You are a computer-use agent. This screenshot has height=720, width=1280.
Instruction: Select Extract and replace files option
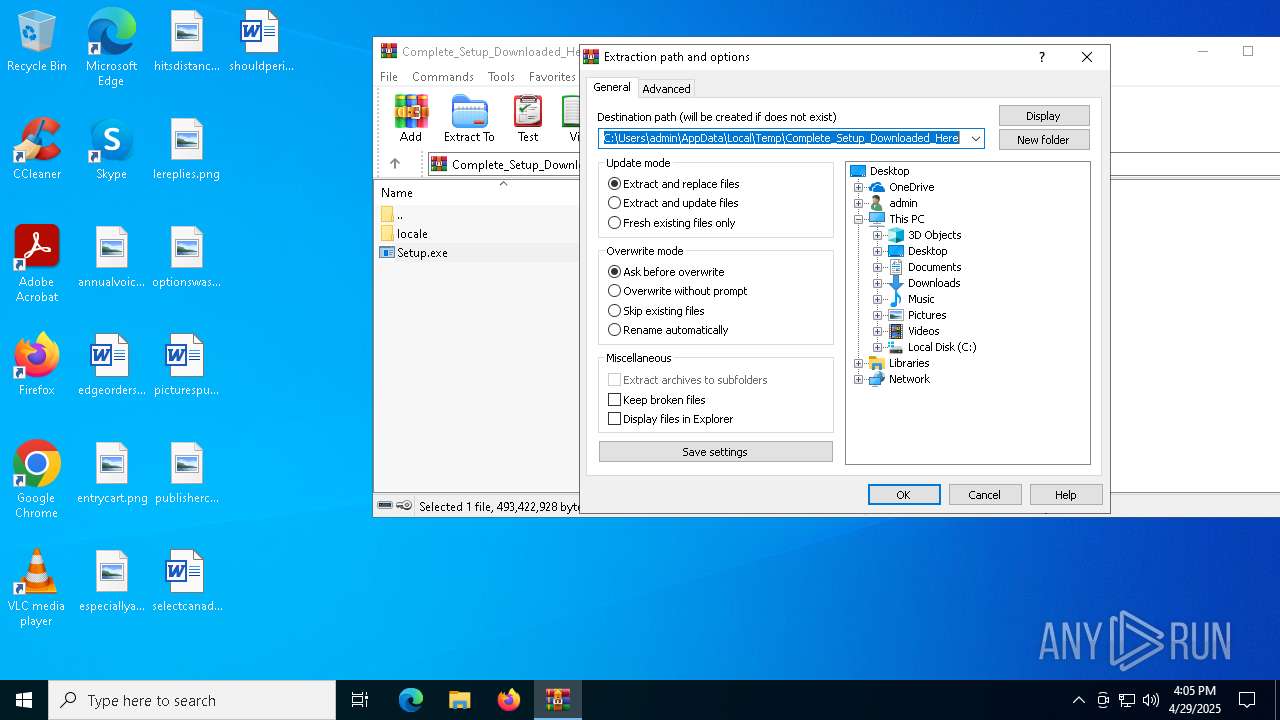coord(674,184)
